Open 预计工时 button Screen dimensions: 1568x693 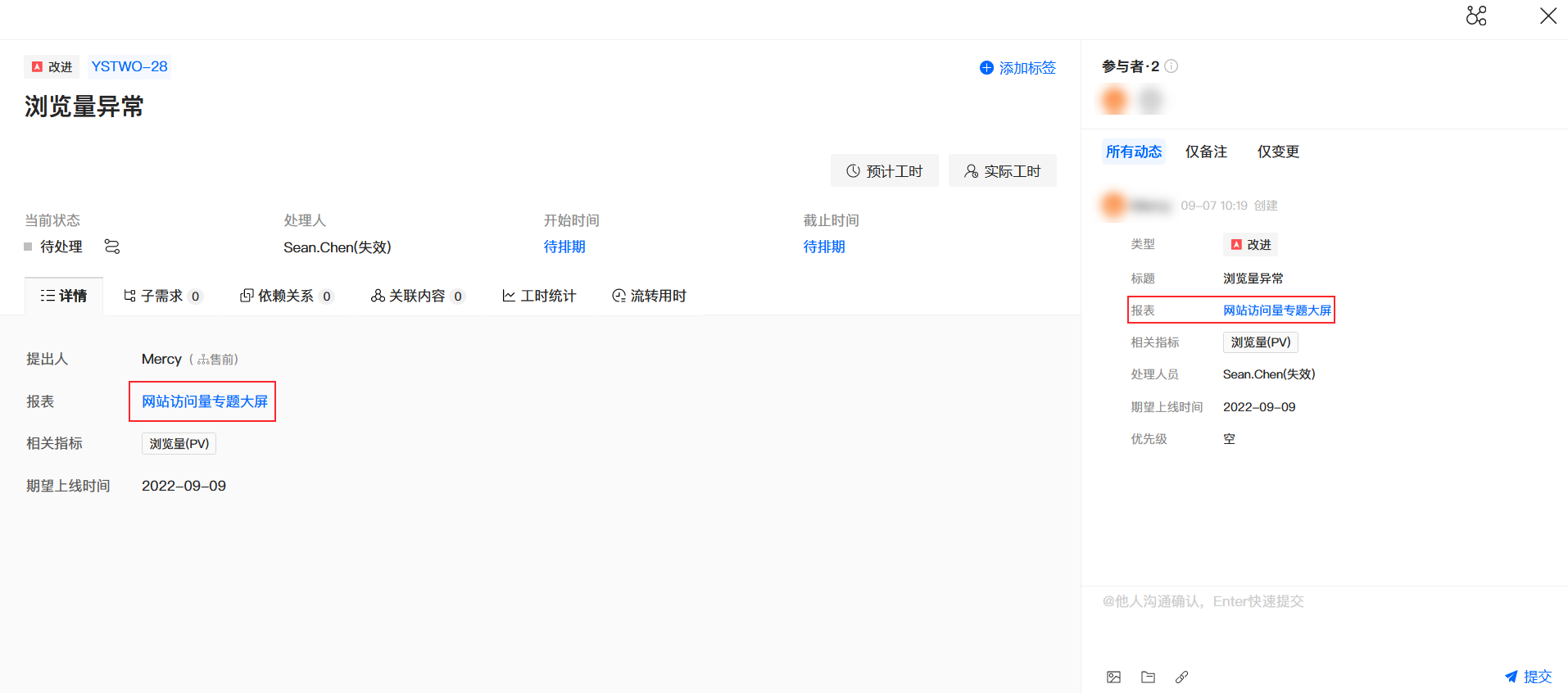(885, 170)
